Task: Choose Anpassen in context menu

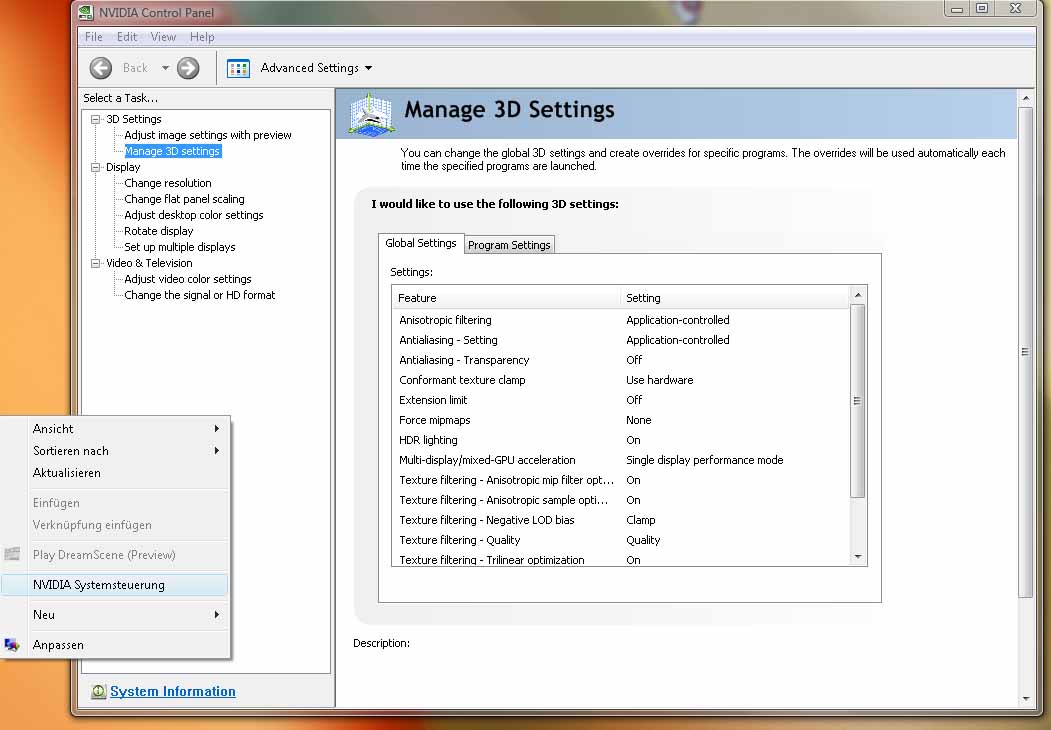Action: (x=115, y=645)
